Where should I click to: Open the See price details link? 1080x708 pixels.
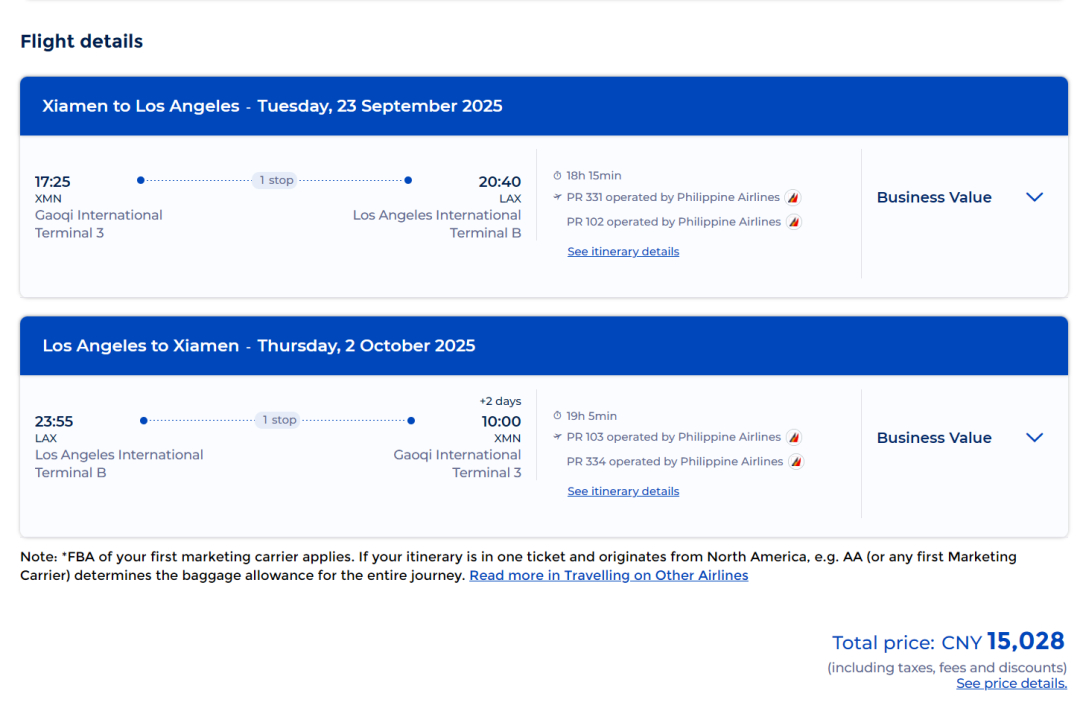pos(1011,684)
